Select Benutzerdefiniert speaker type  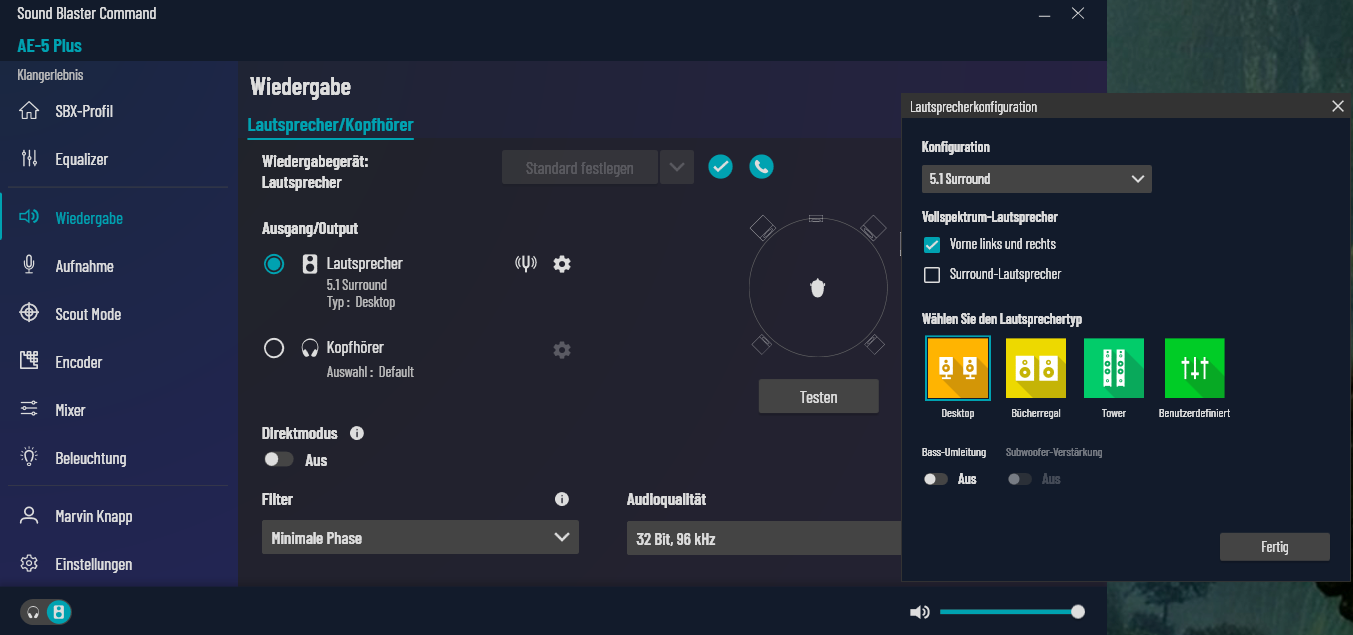click(1195, 368)
